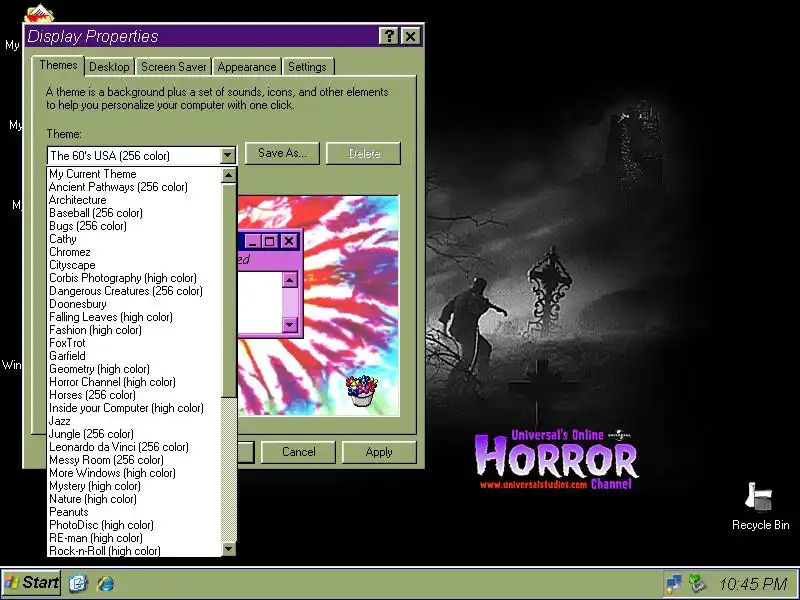Click the help question mark button

[389, 36]
